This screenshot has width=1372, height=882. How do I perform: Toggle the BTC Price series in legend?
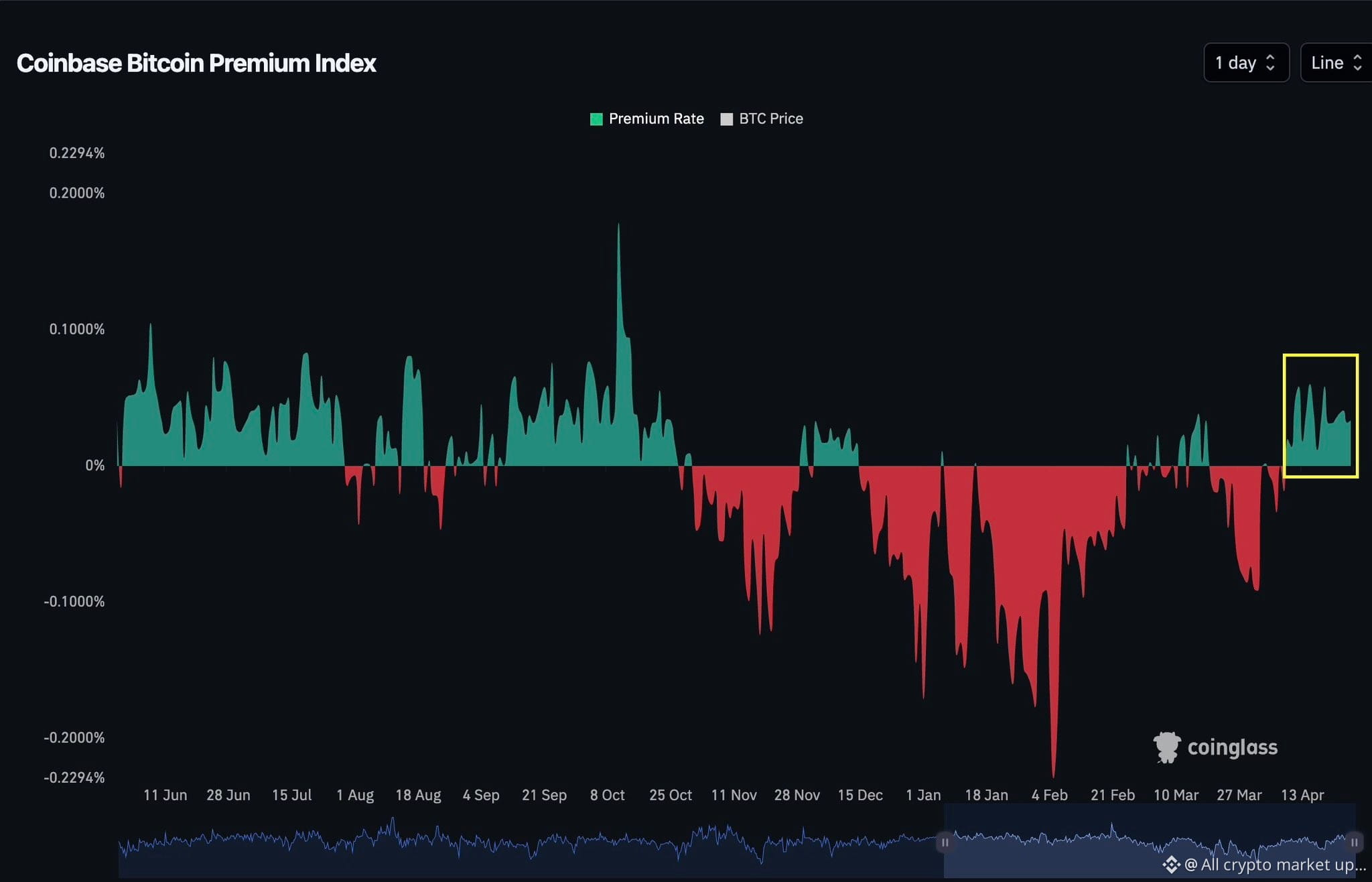(x=762, y=119)
